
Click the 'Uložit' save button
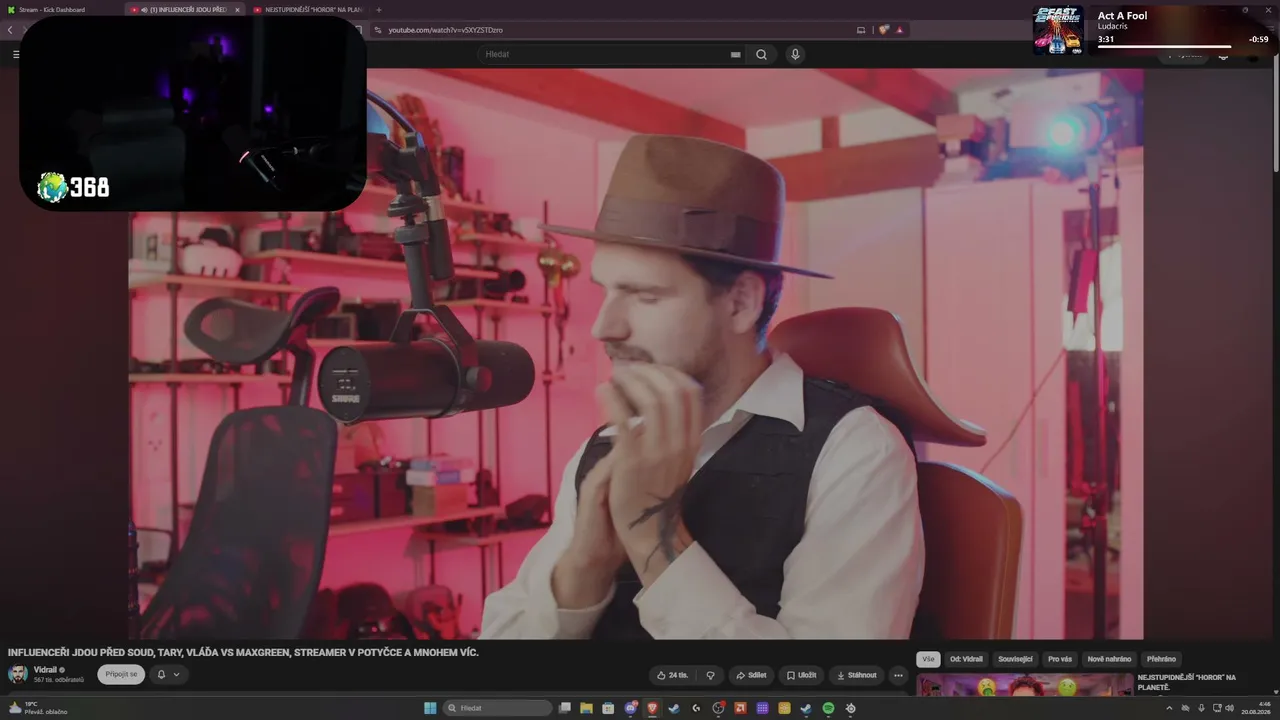coord(801,675)
